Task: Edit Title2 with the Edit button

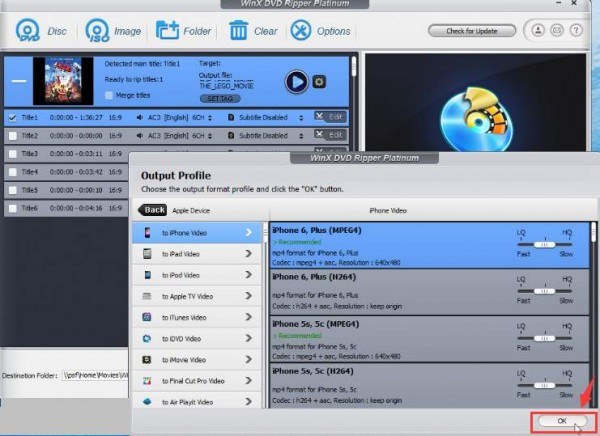Action: (x=330, y=135)
